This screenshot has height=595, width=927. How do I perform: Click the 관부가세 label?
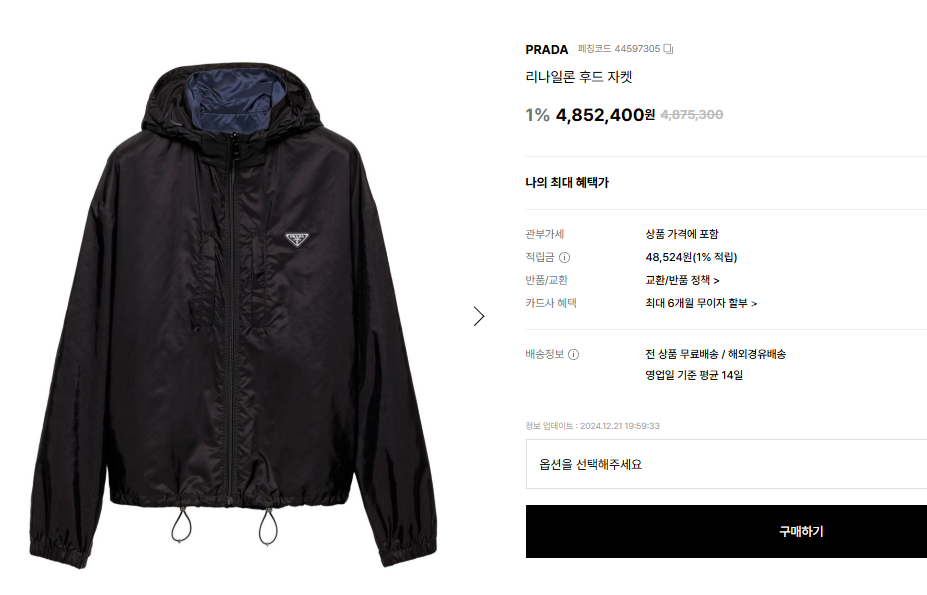(544, 234)
